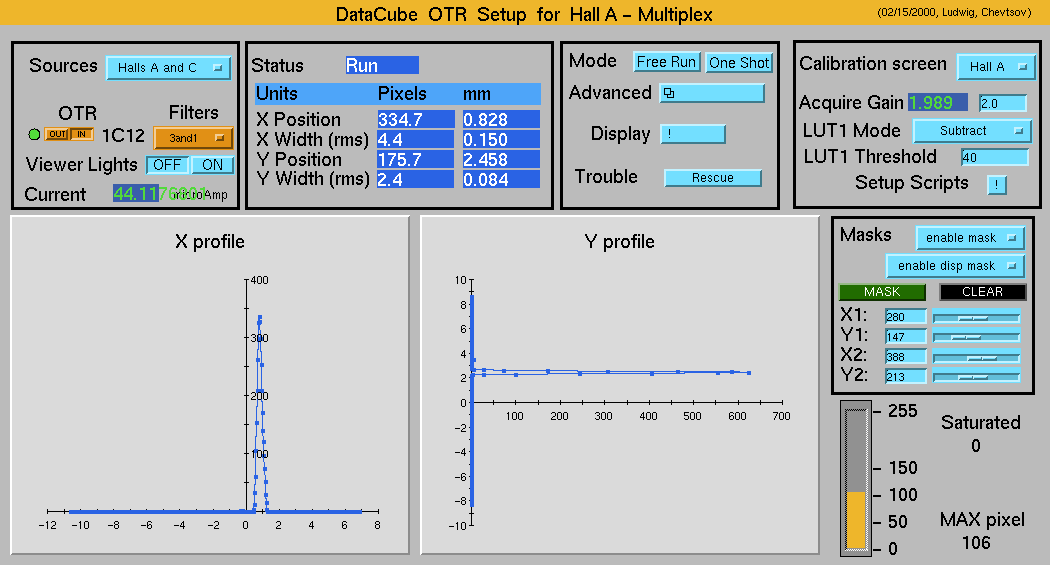Click the Display exclamation button
This screenshot has height=565, width=1050.
point(692,134)
